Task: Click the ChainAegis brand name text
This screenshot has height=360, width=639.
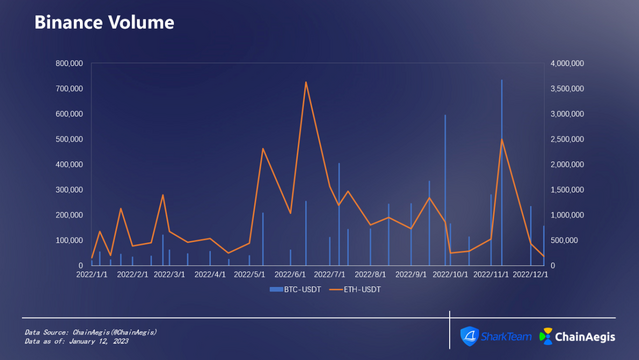Action: coord(585,337)
